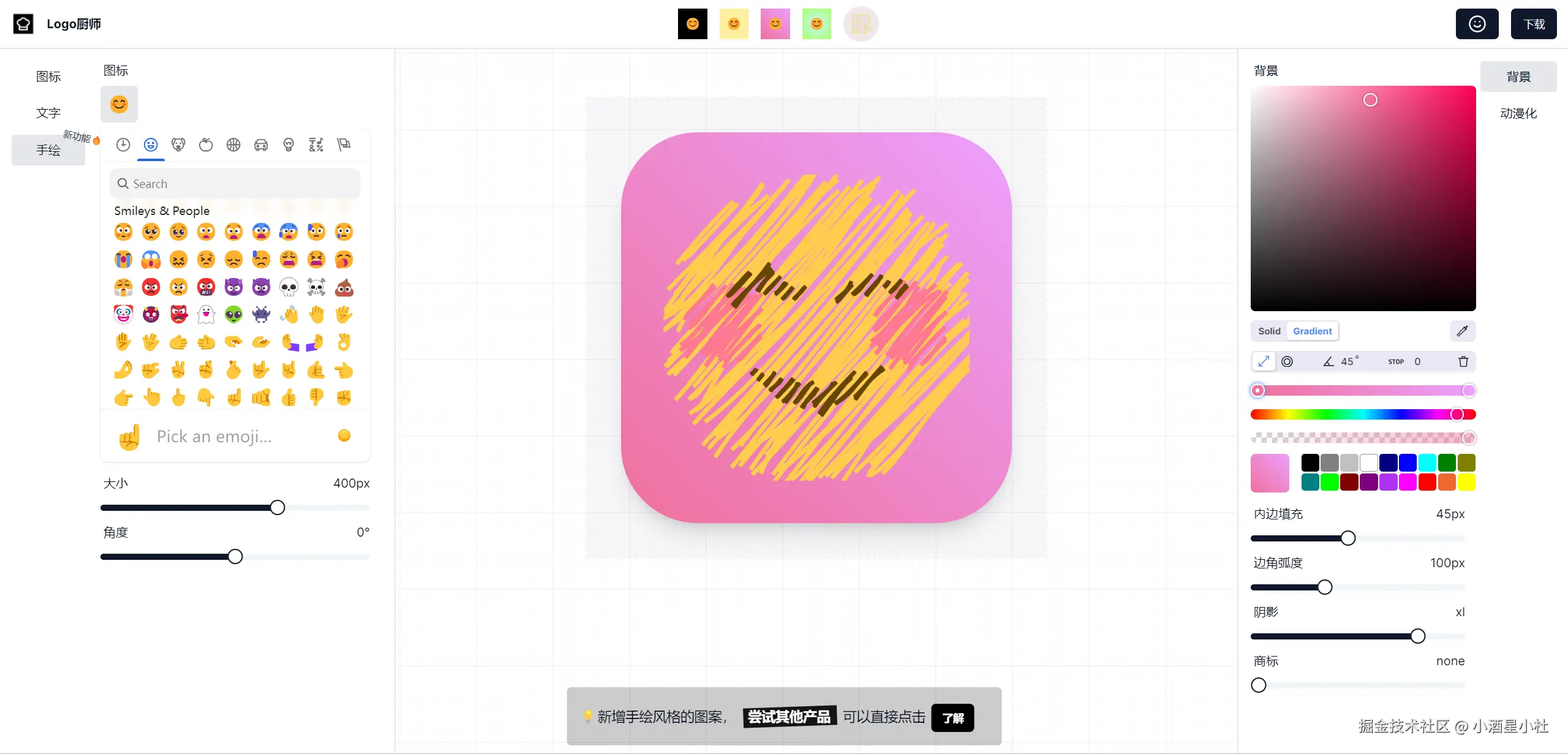
Task: Click the eyedropper color picker icon
Action: pyautogui.click(x=1463, y=331)
